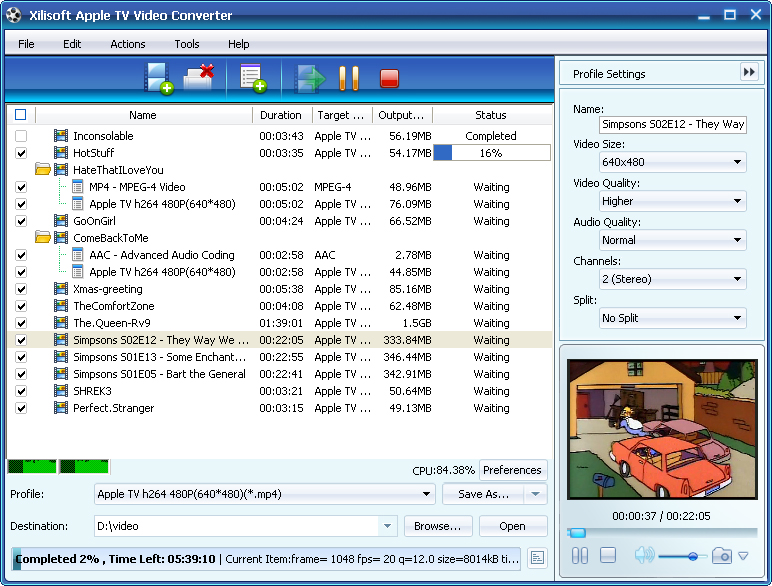Viewport: 772px width, 586px height.
Task: Open the Channels dropdown
Action: click(x=673, y=279)
